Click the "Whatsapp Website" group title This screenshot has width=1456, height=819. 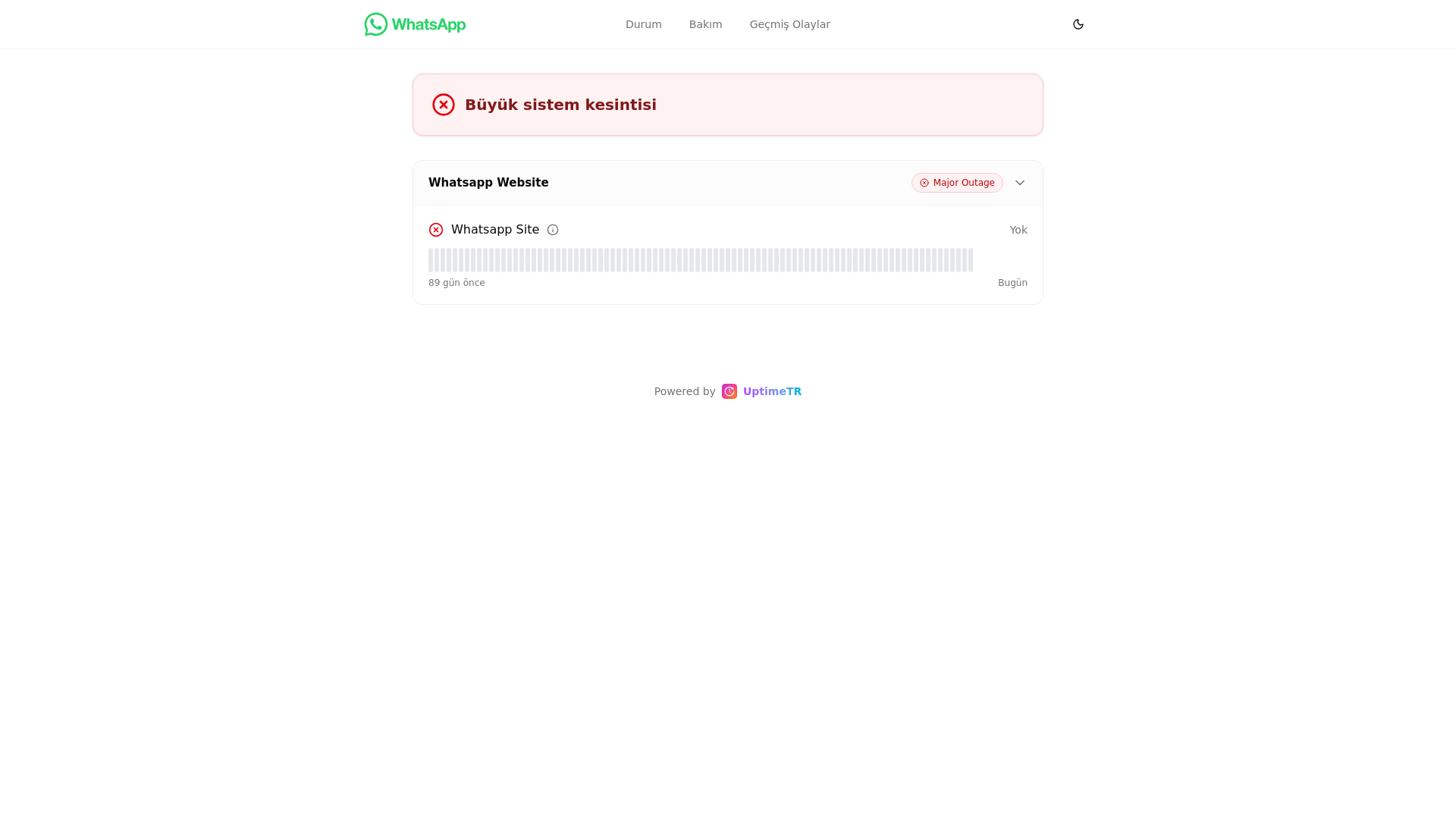pyautogui.click(x=488, y=183)
